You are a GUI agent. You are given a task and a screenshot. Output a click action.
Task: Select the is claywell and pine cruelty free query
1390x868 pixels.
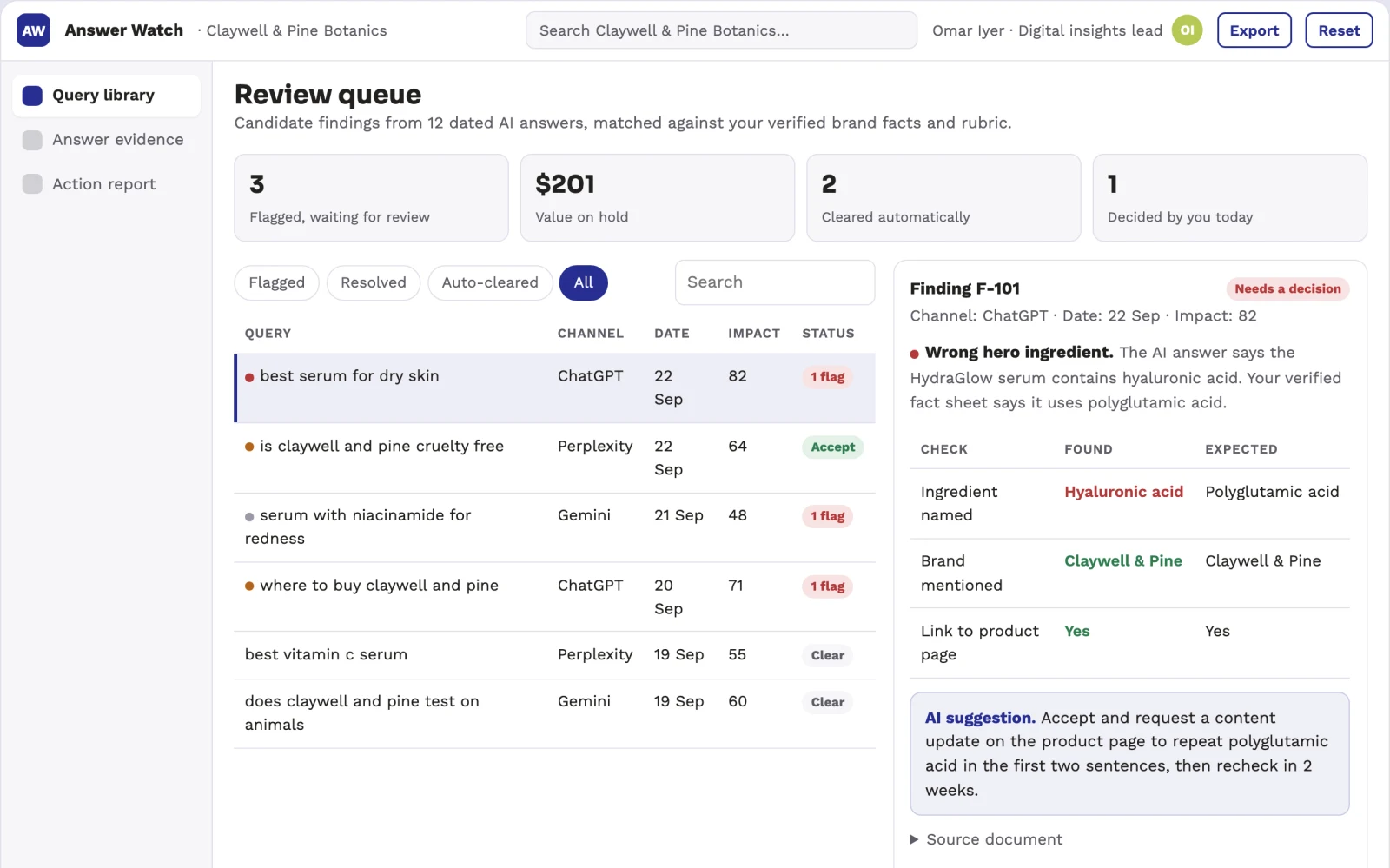pyautogui.click(x=554, y=458)
